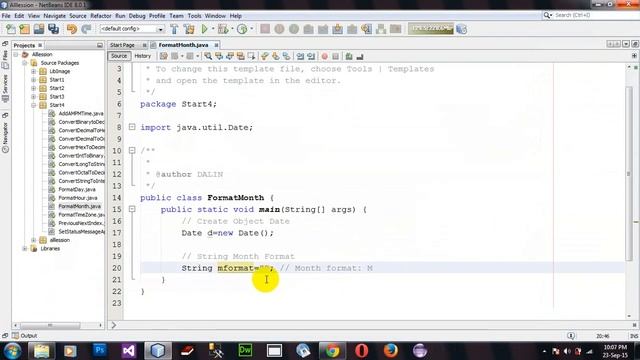The height and width of the screenshot is (360, 640).
Task: Click the Shift Line Left icon
Action: click(300, 56)
